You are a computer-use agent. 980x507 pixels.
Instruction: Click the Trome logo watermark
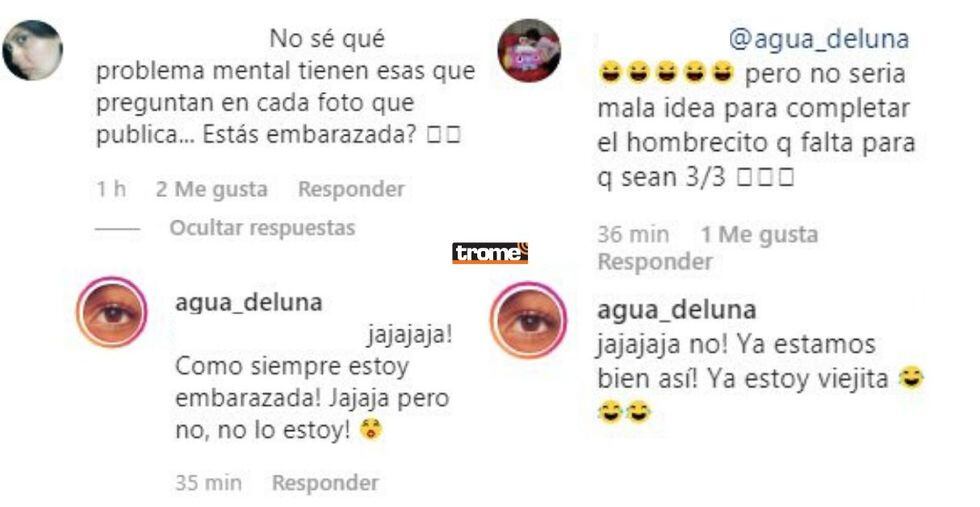pos(490,253)
